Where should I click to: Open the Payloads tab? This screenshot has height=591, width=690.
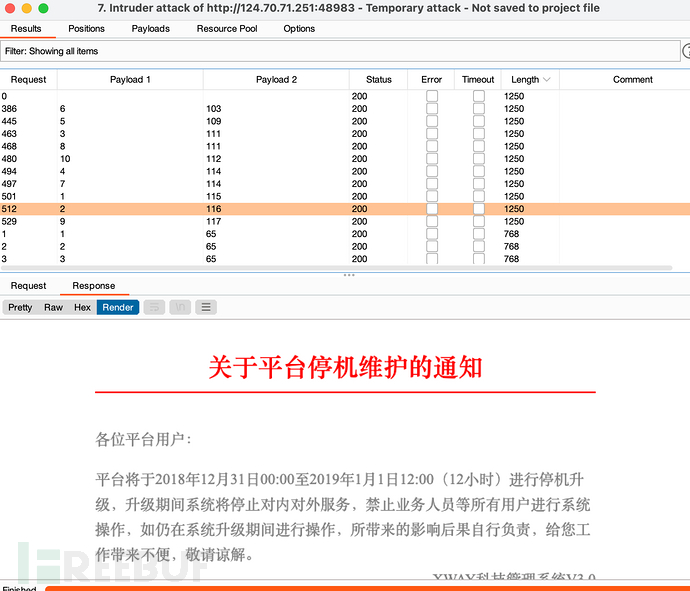point(150,29)
